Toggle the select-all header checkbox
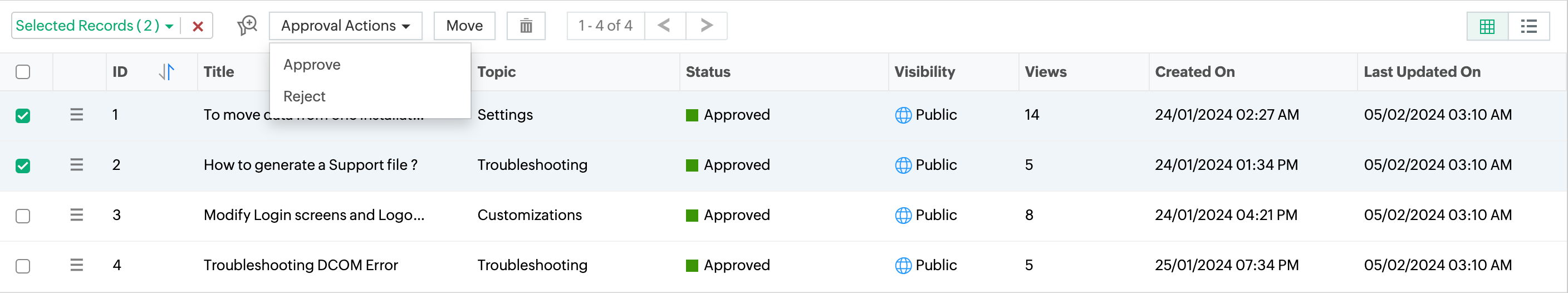Screen dimensions: 1568x293 coord(23,72)
